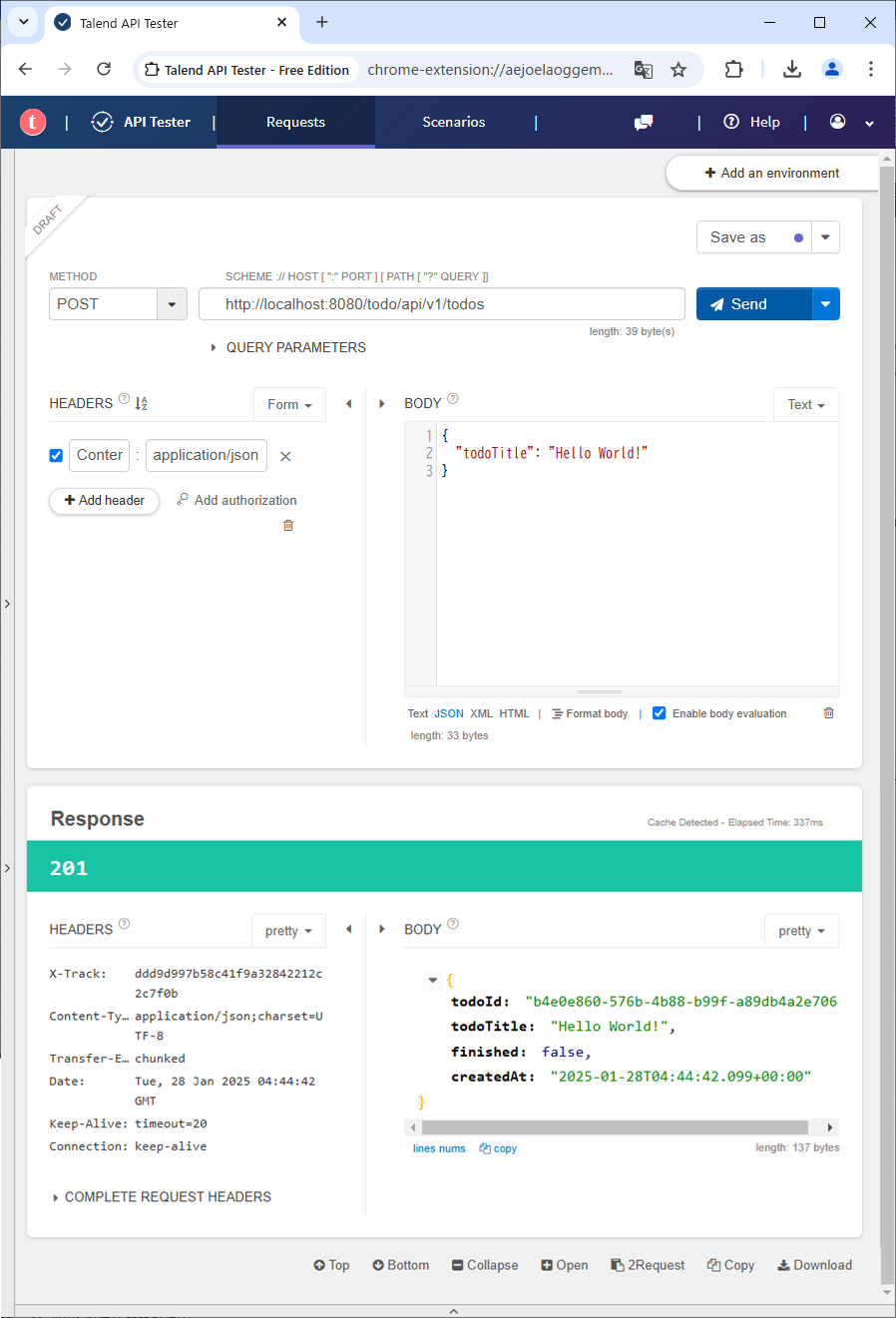Switch to the Scenarios tab
The height and width of the screenshot is (1318, 896).
click(x=453, y=122)
